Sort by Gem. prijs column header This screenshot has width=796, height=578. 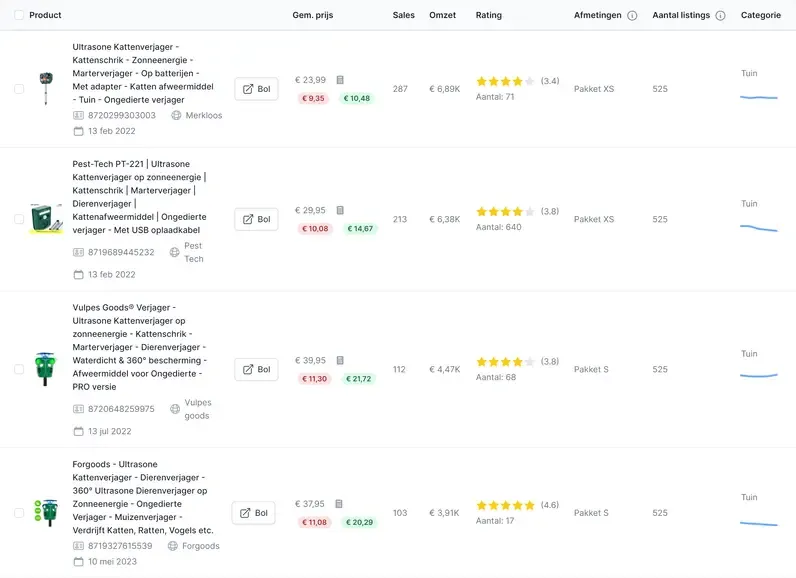tap(313, 15)
